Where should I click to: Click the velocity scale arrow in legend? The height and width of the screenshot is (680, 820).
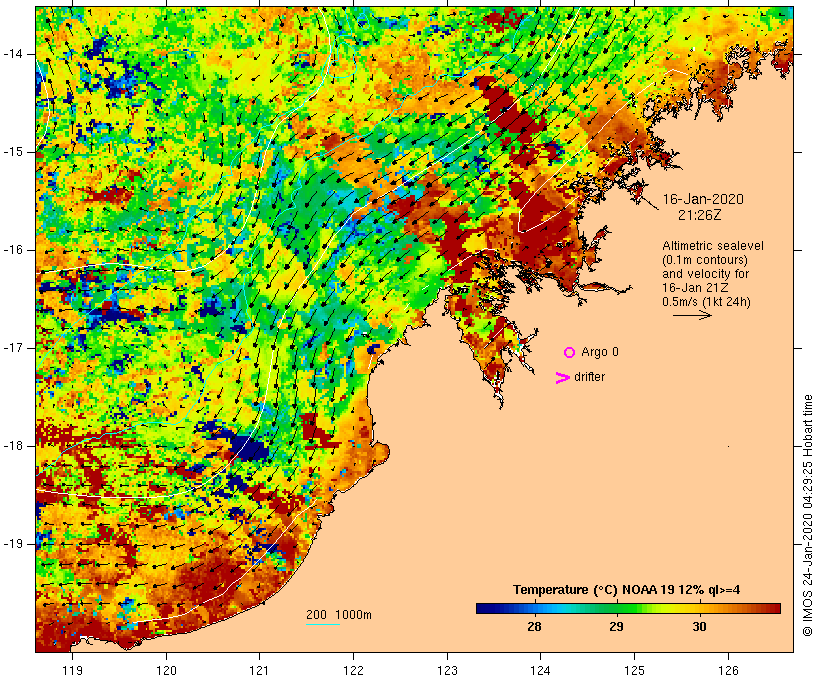[692, 315]
